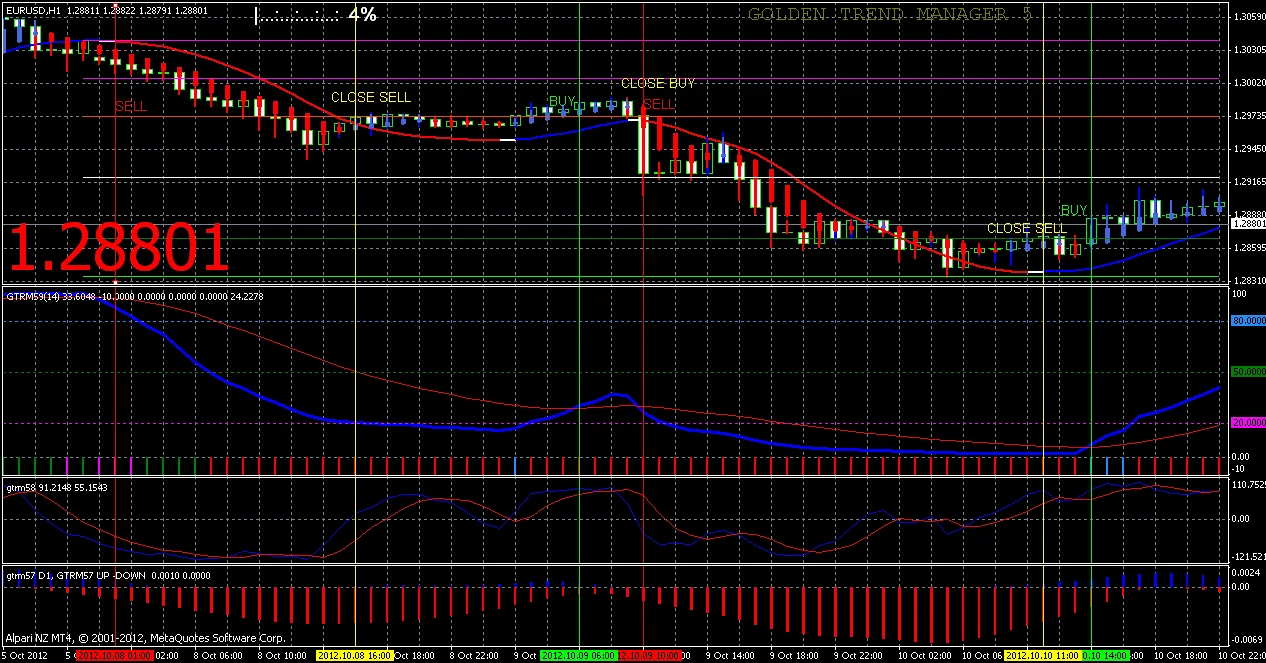The height and width of the screenshot is (663, 1266).
Task: Select green time marker 2012.10.09 06:00
Action: pos(579,656)
